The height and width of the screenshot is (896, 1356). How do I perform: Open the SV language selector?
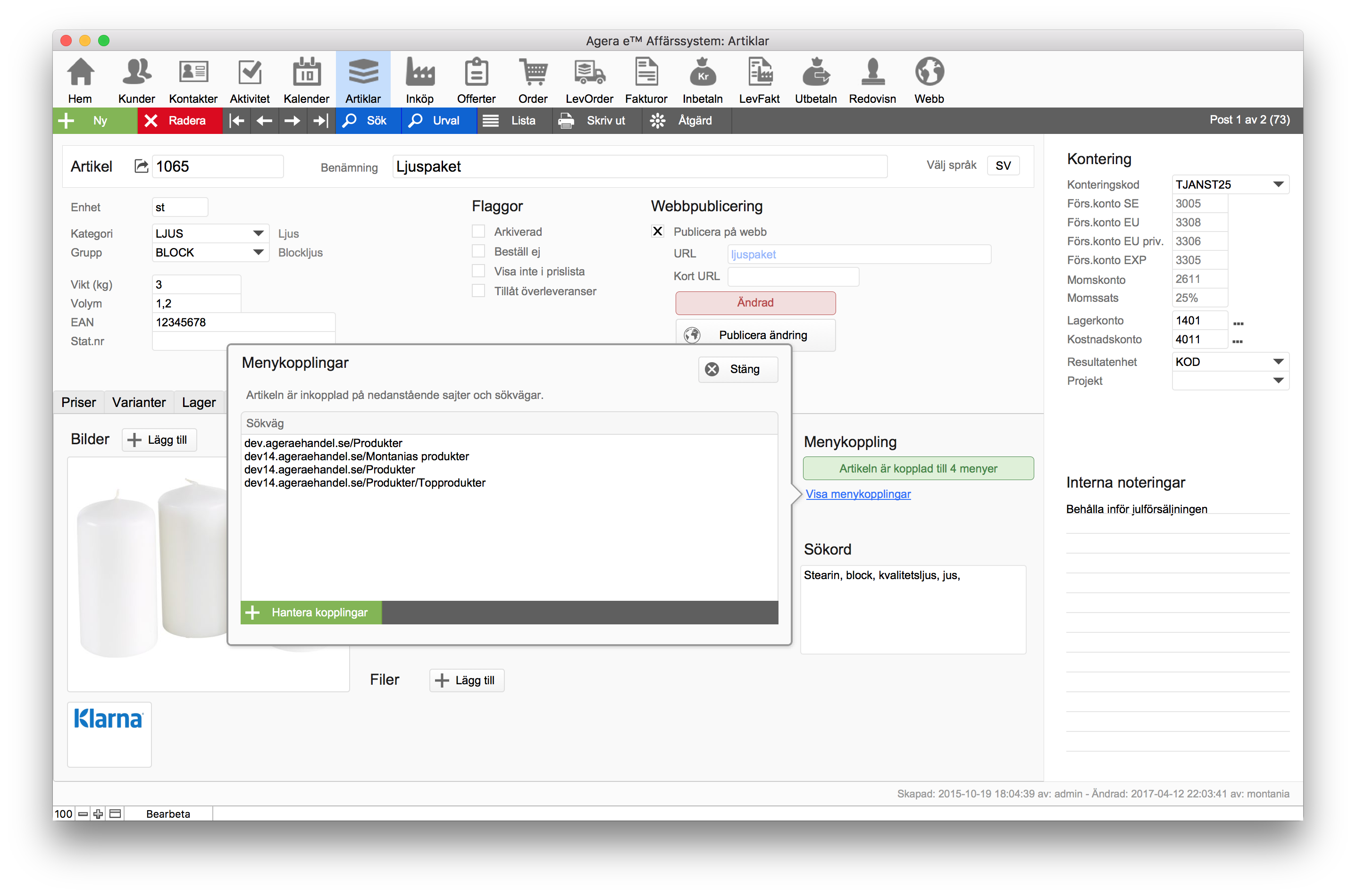[1003, 166]
